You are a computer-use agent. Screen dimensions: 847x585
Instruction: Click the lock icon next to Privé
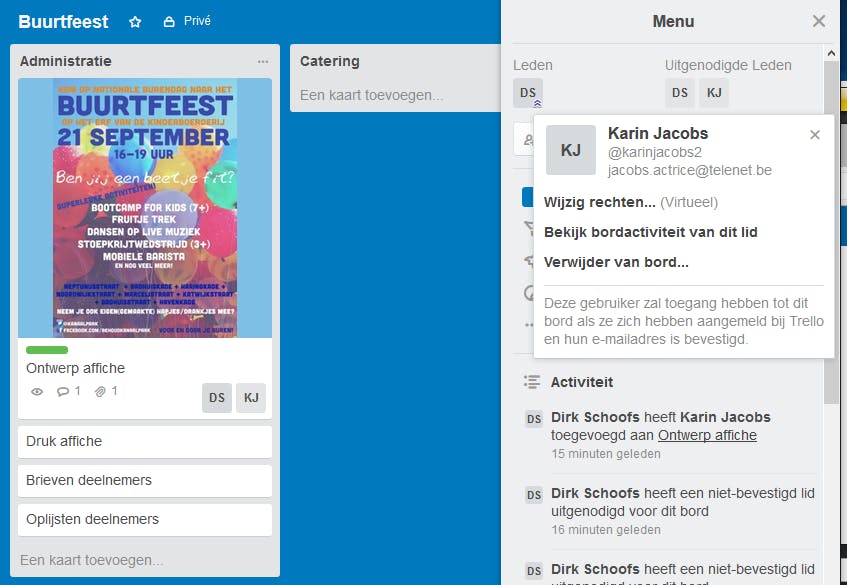click(x=169, y=22)
